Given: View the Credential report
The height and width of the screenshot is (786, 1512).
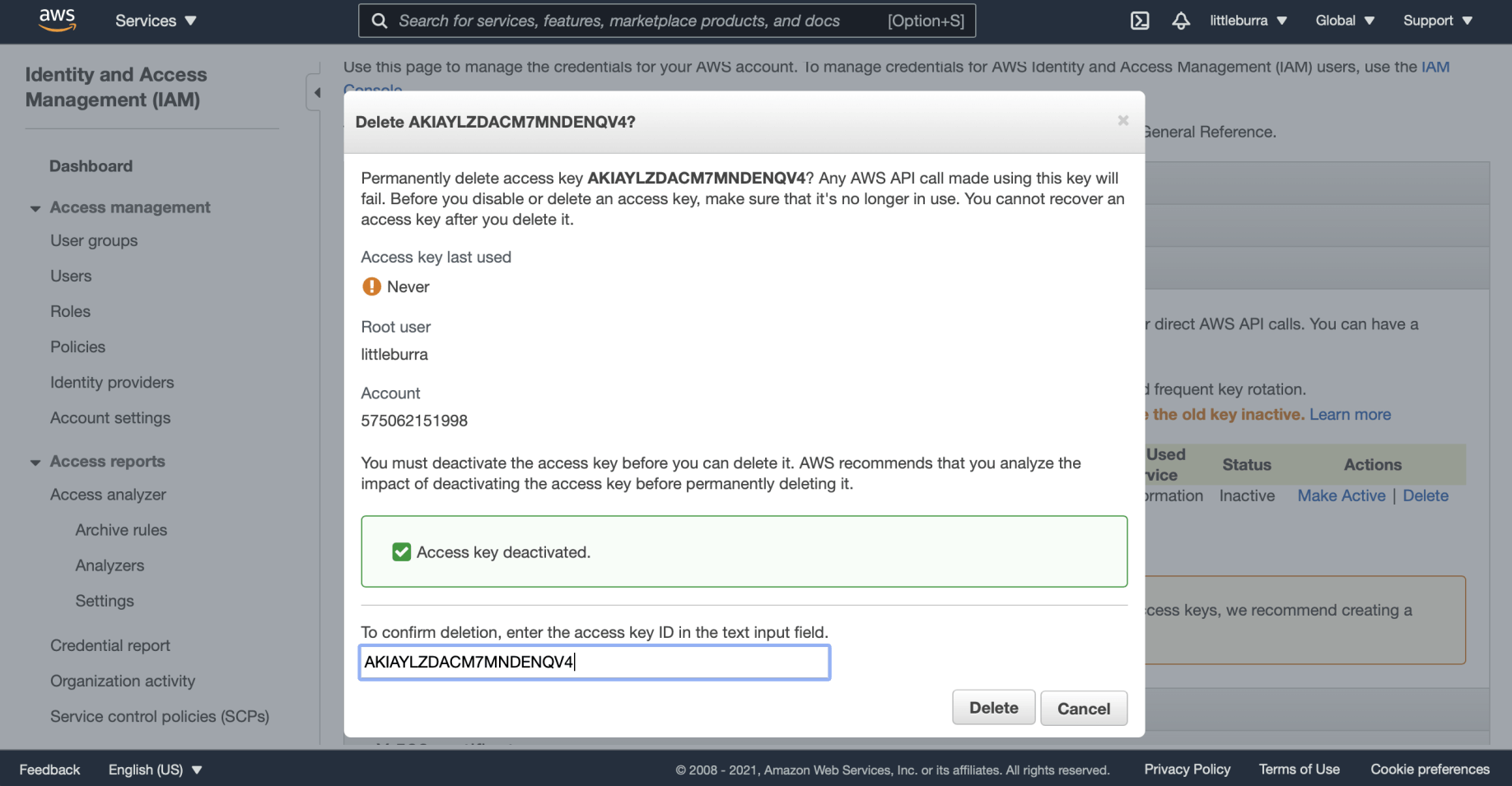Looking at the screenshot, I should [110, 645].
